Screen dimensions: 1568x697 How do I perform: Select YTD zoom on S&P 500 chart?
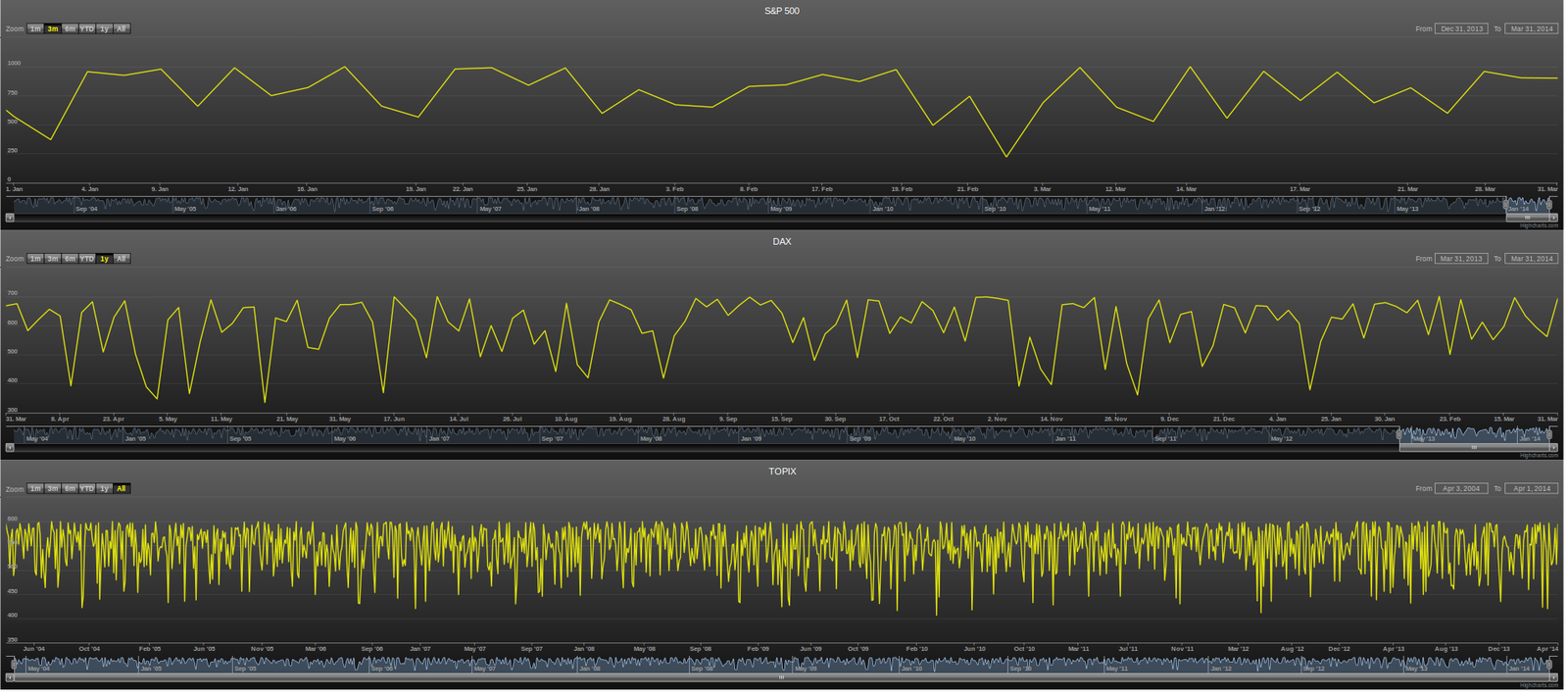pyautogui.click(x=87, y=28)
